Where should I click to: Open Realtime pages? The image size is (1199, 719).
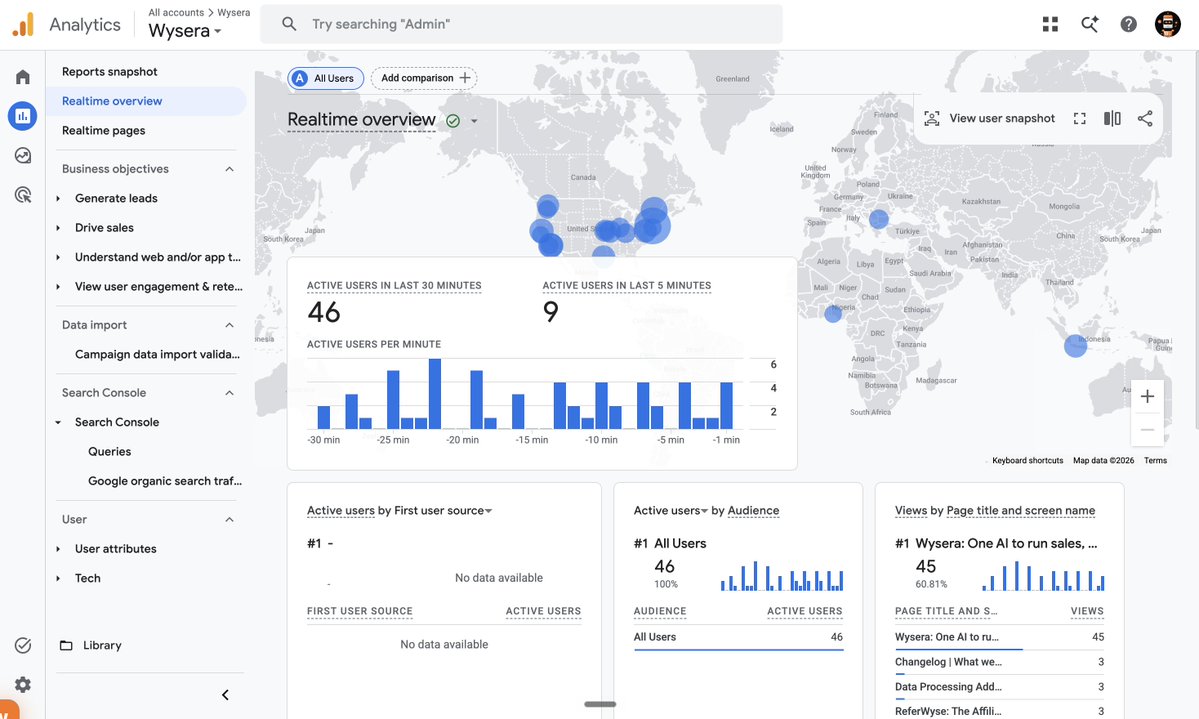(x=103, y=130)
